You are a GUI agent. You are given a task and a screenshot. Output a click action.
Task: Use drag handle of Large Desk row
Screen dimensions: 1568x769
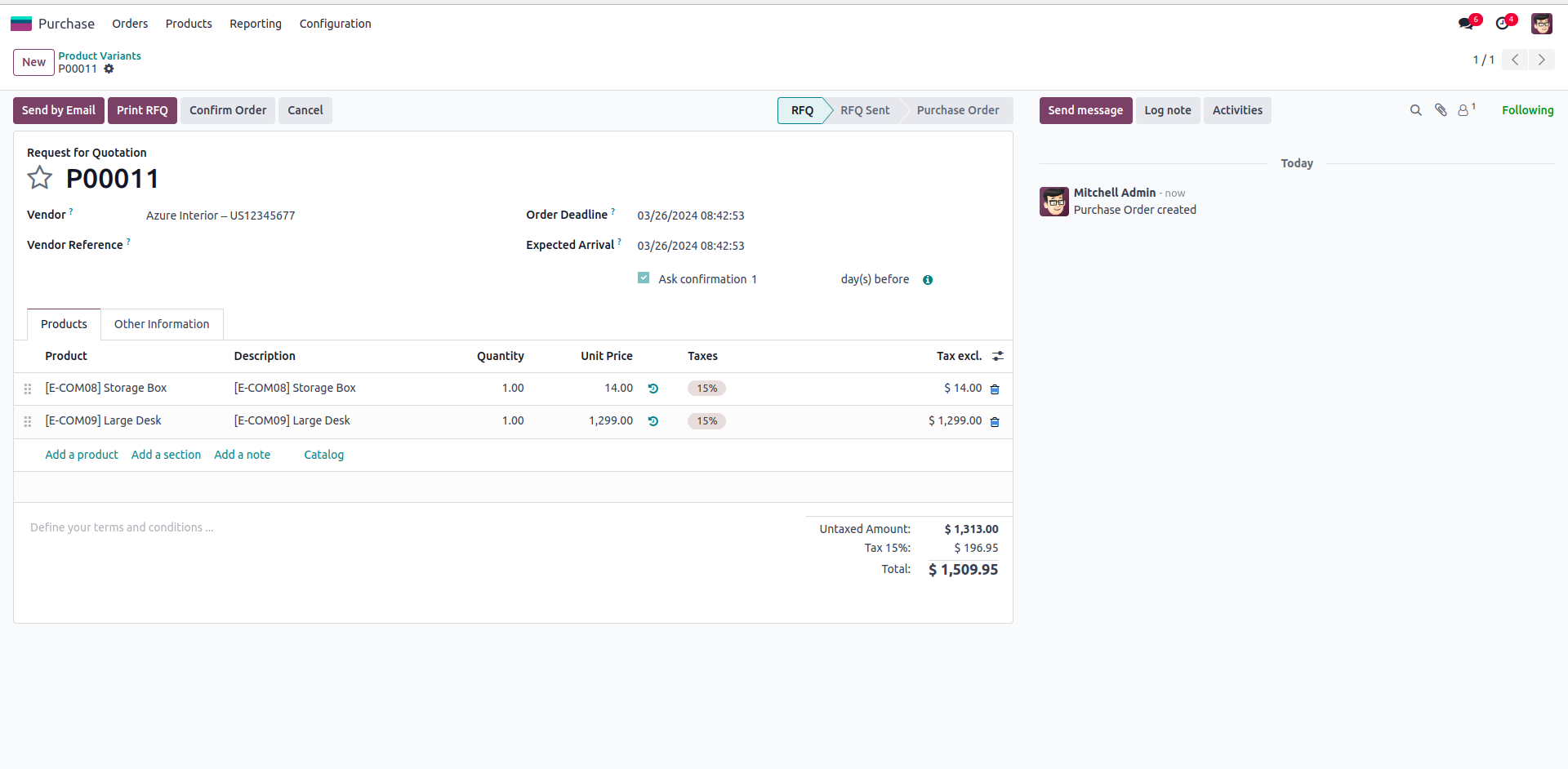(28, 421)
